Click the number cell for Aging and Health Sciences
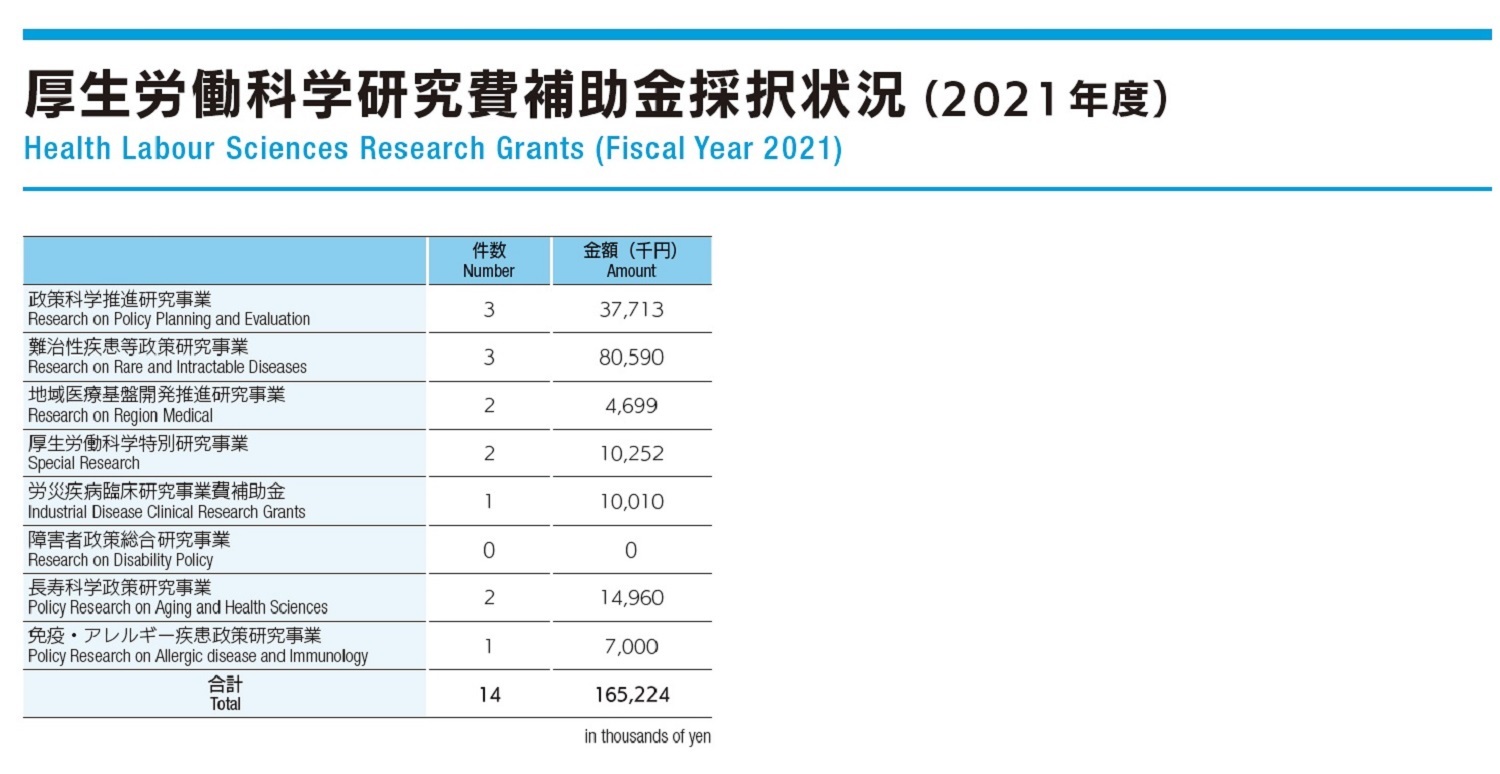This screenshot has height=774, width=1500. [x=489, y=598]
